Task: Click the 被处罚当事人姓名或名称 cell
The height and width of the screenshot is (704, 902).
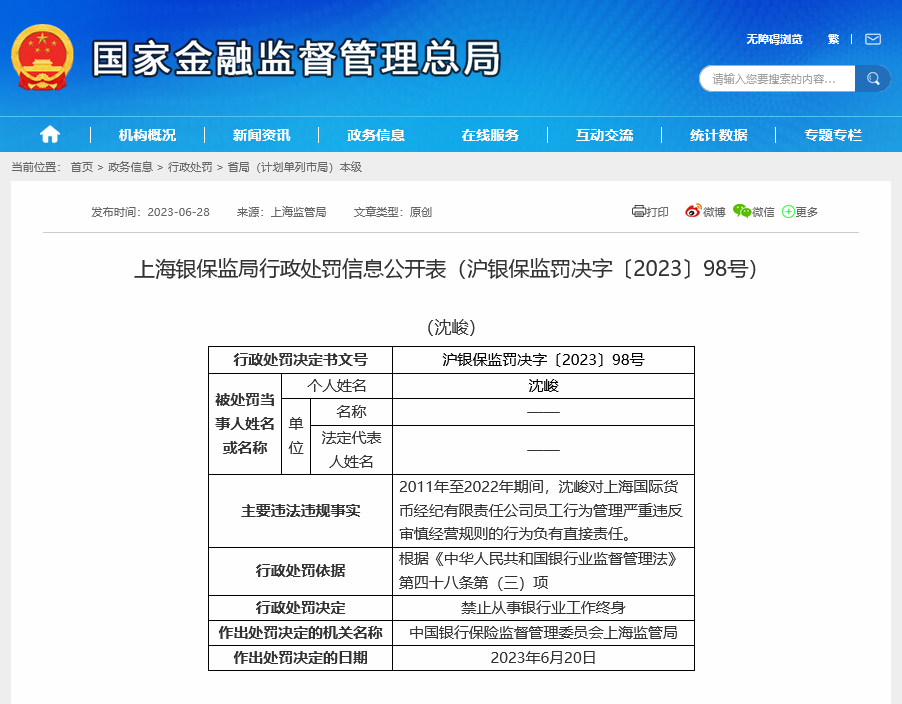Action: (245, 424)
